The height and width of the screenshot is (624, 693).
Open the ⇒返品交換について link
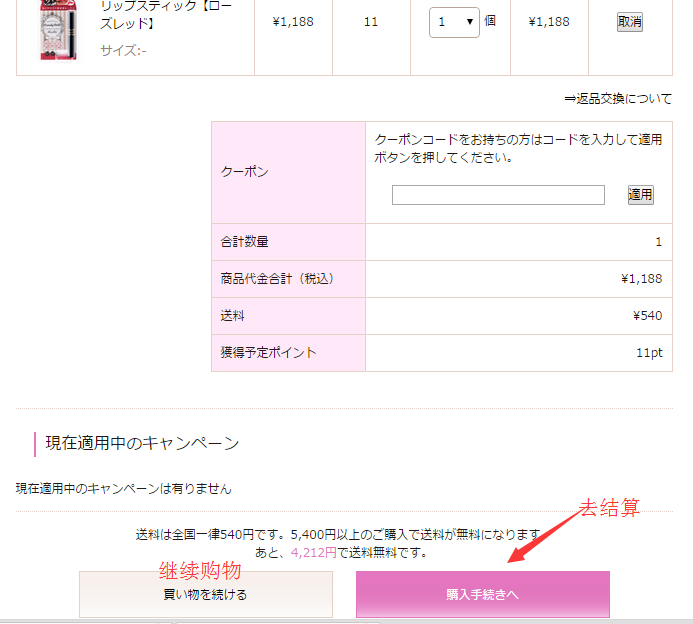618,99
